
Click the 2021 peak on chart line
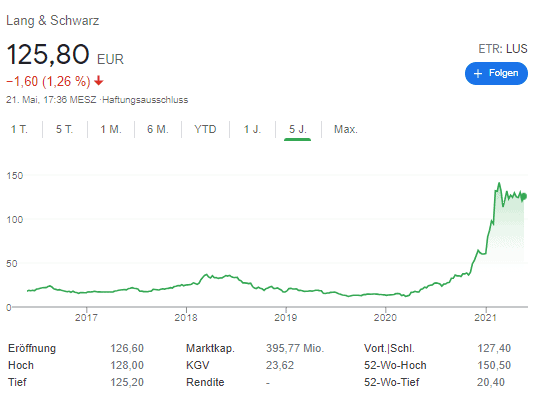(499, 184)
